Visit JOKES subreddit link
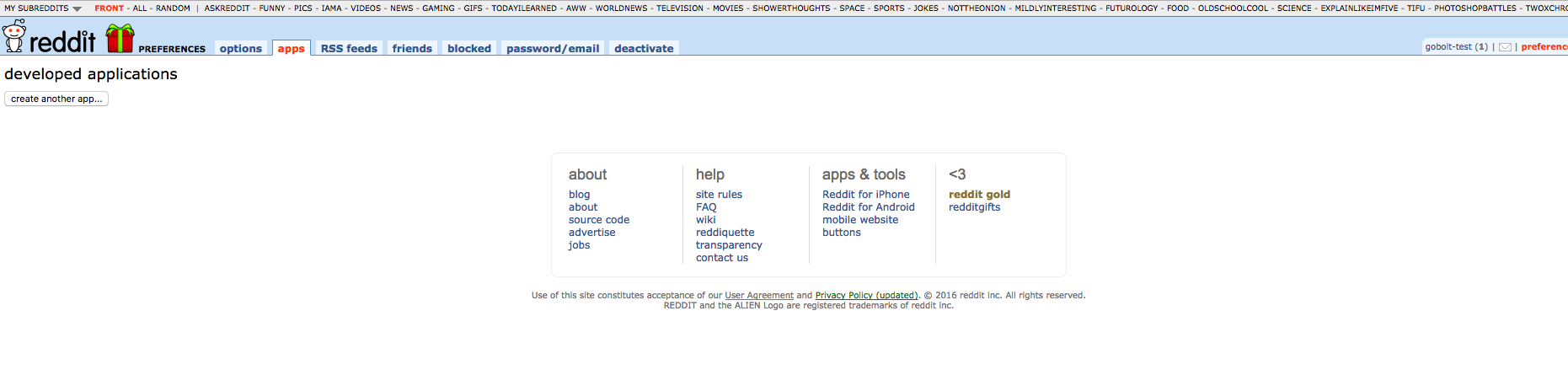The image size is (1568, 375). (926, 8)
